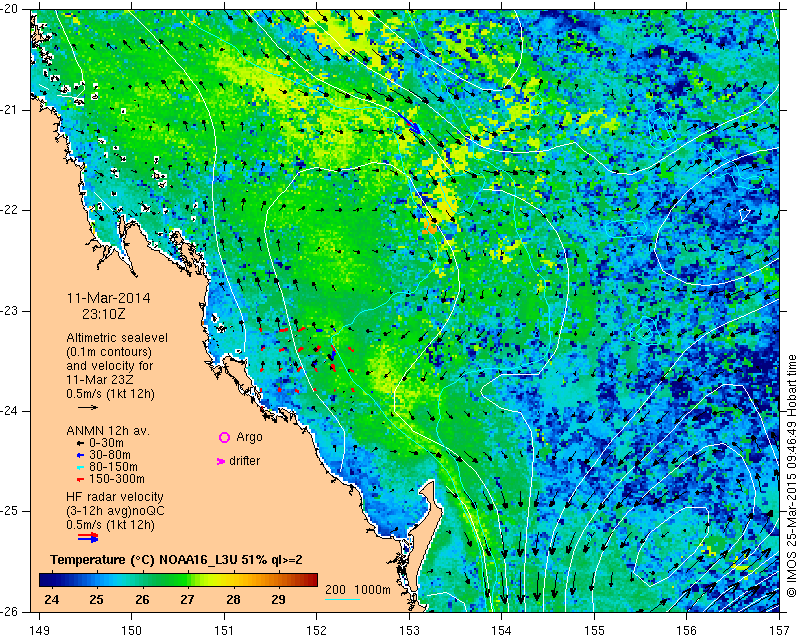Click the blue 30-80m ANMN arrow symbol
Screen dimensions: 800x640
pyautogui.click(x=80, y=455)
